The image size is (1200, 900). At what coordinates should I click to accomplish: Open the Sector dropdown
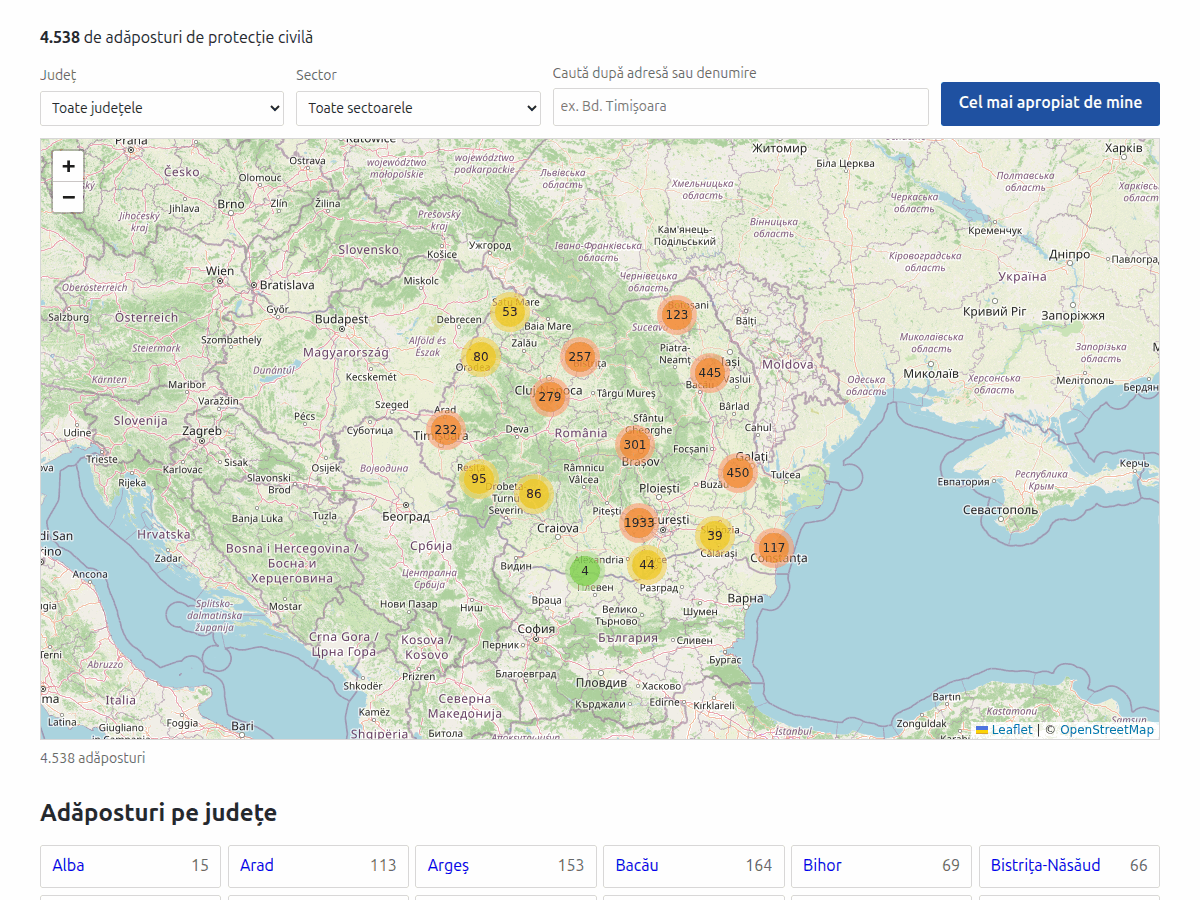418,108
